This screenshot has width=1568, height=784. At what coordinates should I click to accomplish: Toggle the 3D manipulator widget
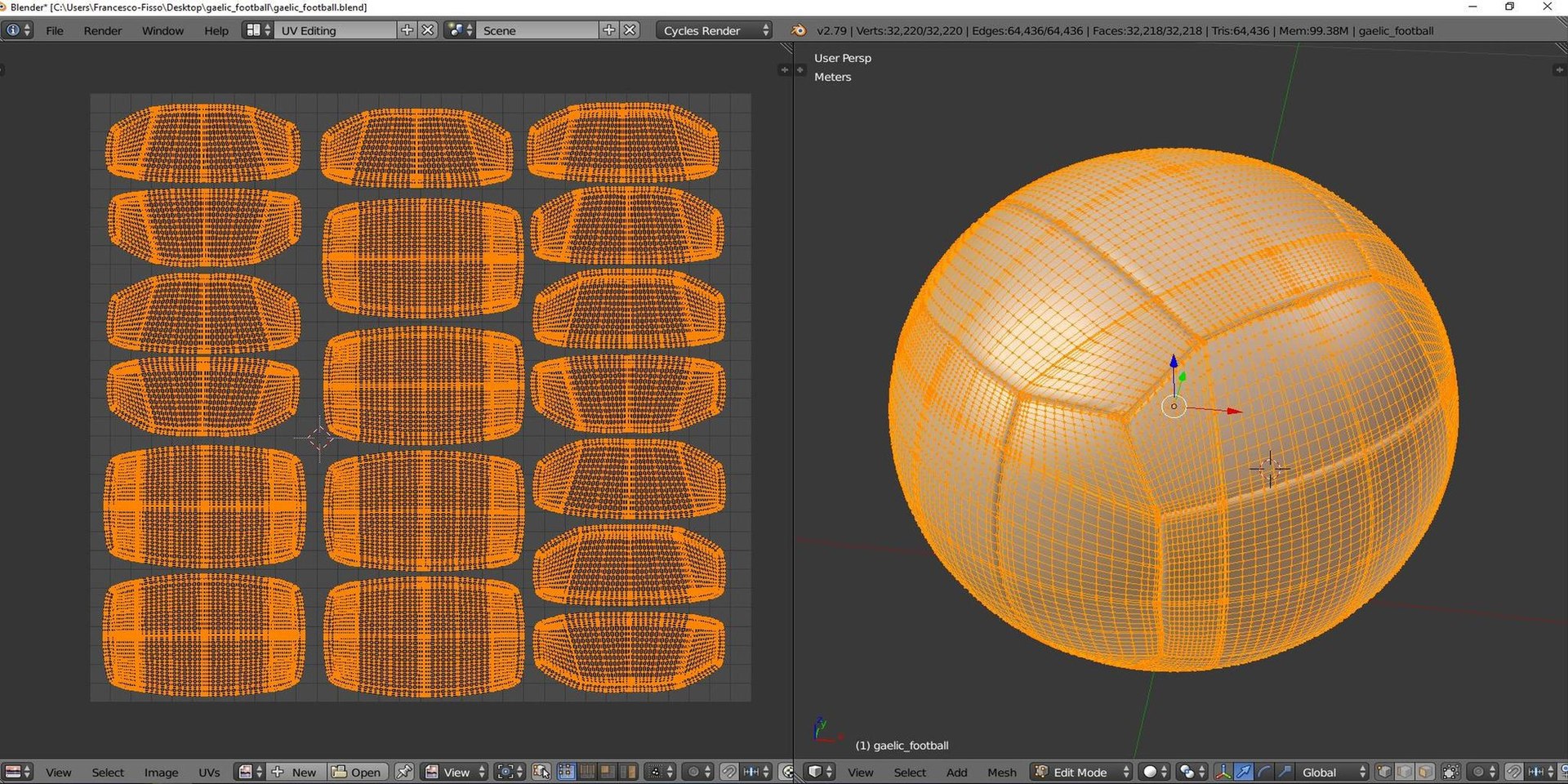click(1223, 772)
